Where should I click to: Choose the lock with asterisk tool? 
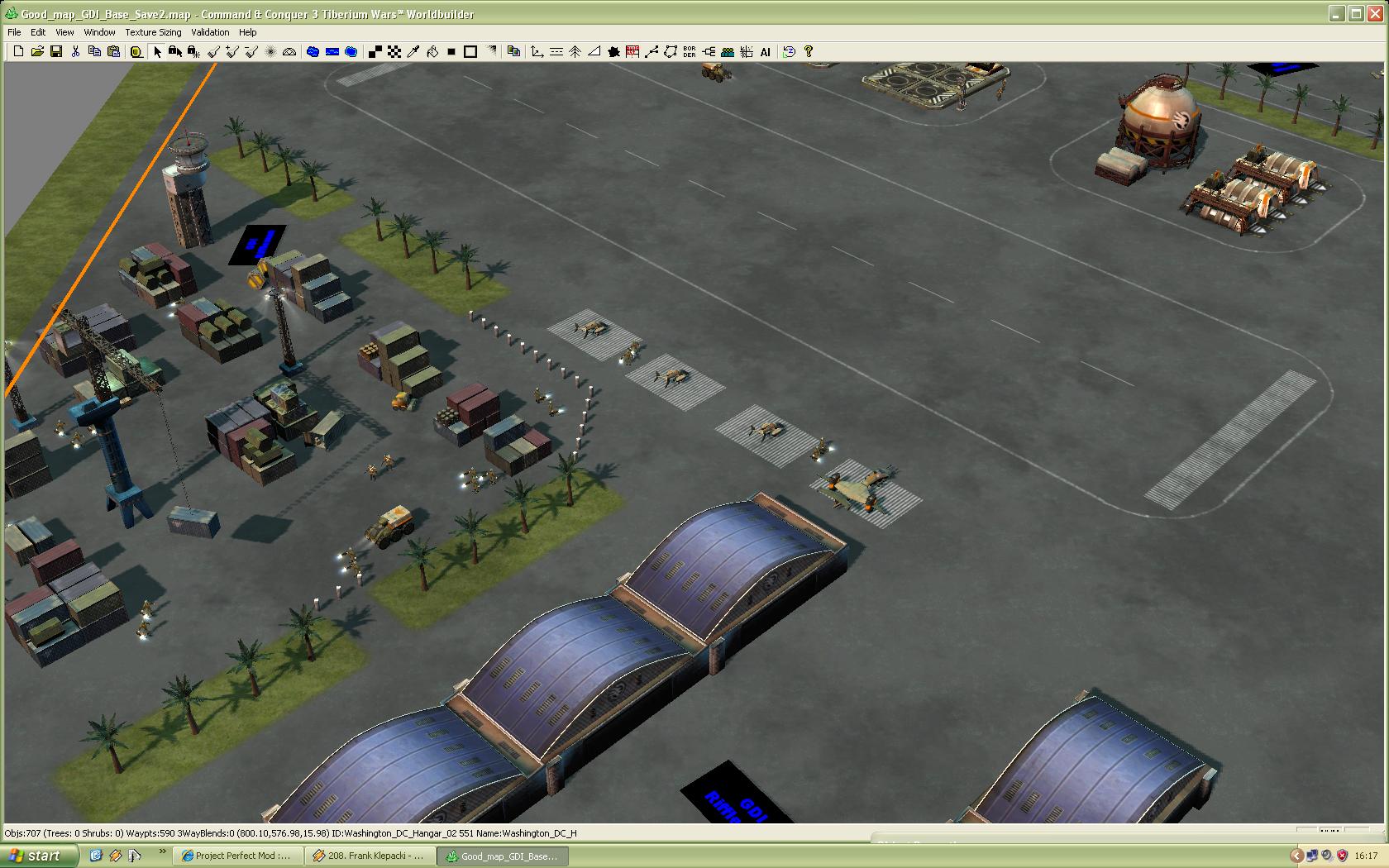193,51
